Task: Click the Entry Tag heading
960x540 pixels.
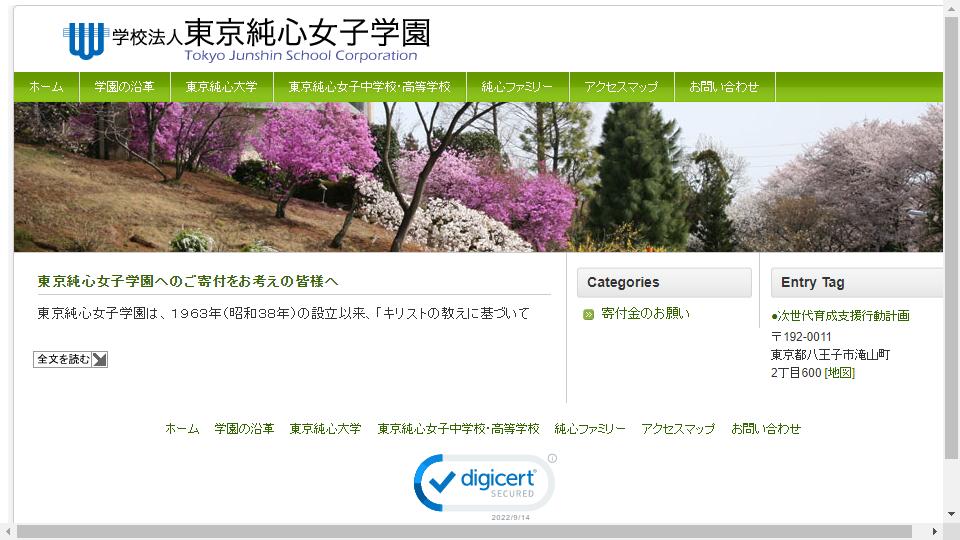Action: [812, 282]
